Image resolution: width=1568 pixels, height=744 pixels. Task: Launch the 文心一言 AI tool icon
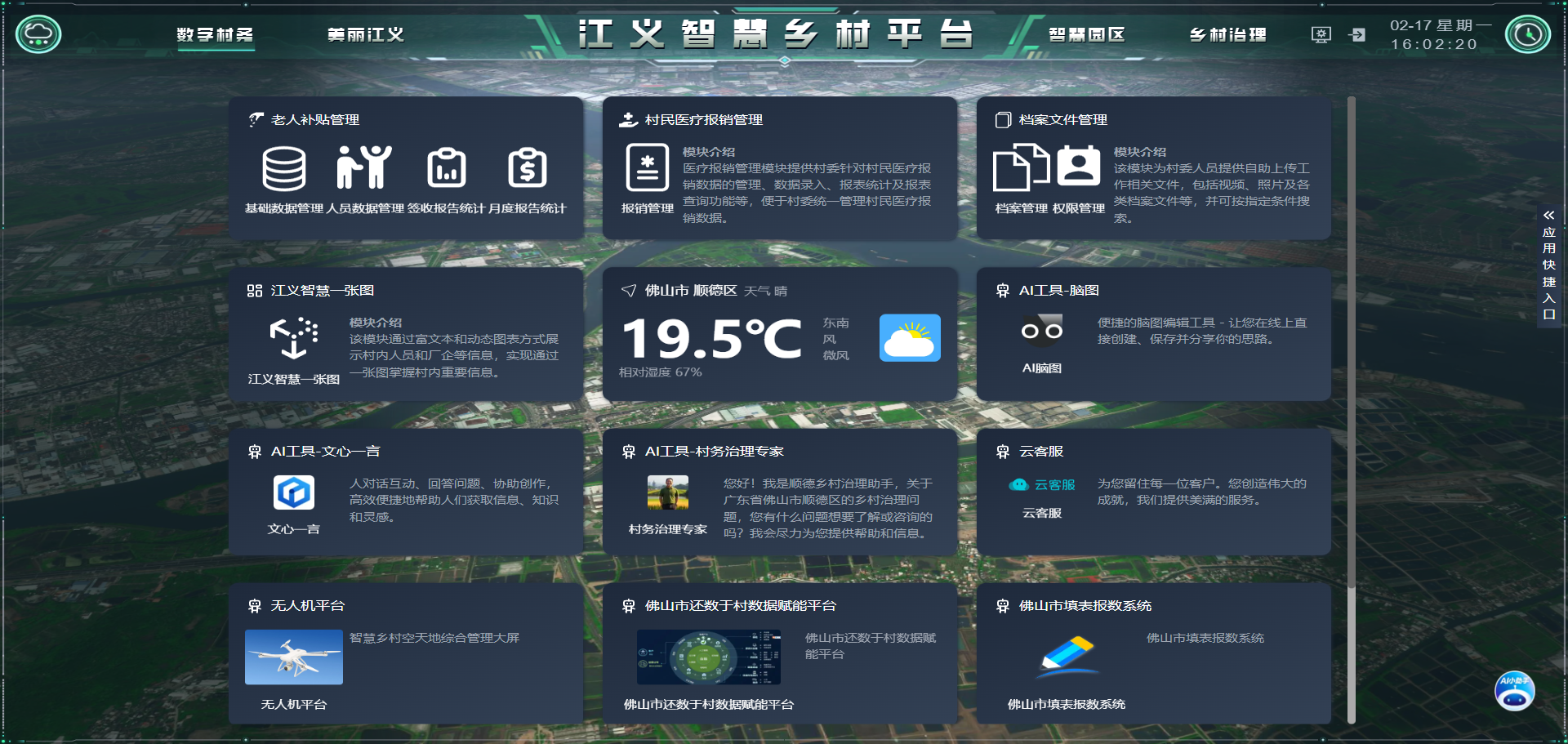click(x=294, y=492)
